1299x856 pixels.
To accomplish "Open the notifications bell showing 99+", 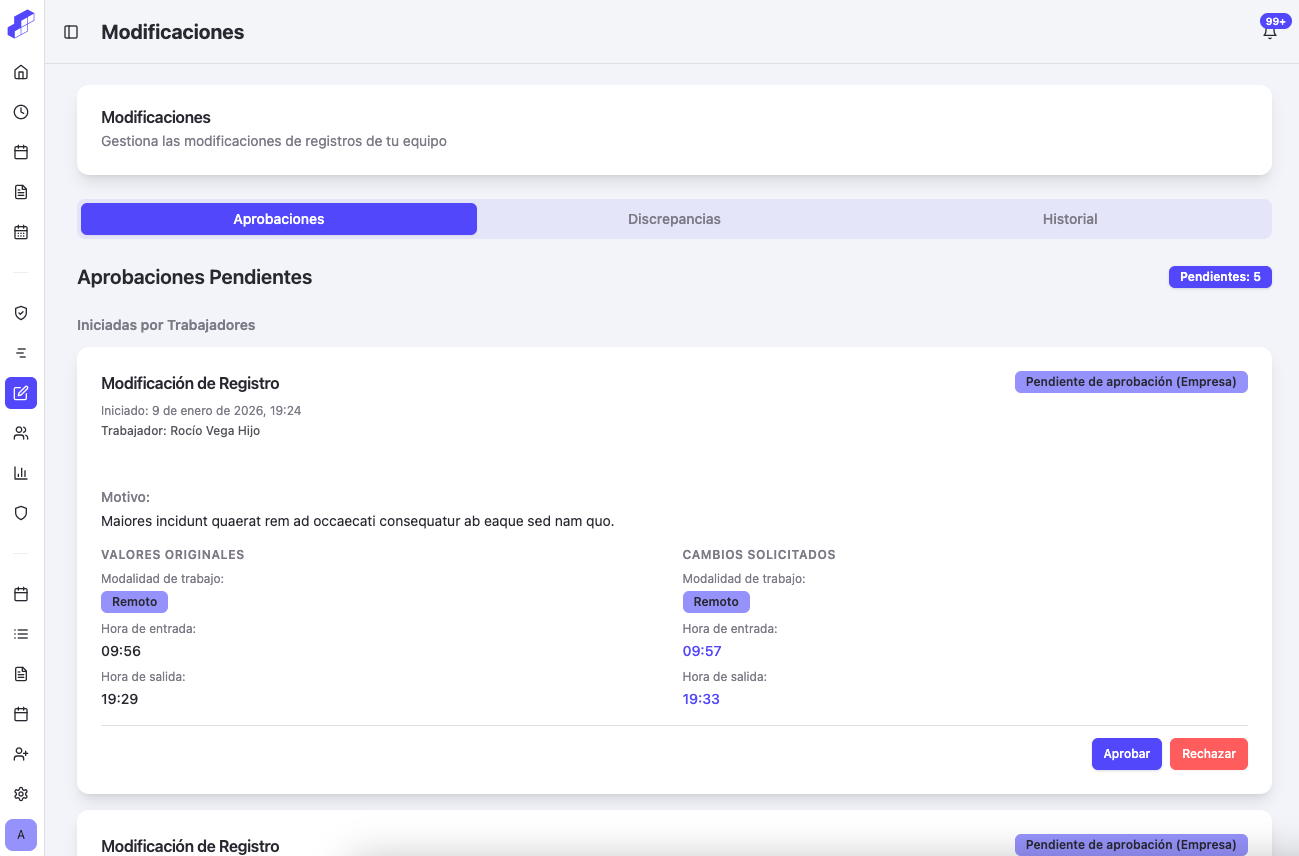I will (x=1269, y=31).
